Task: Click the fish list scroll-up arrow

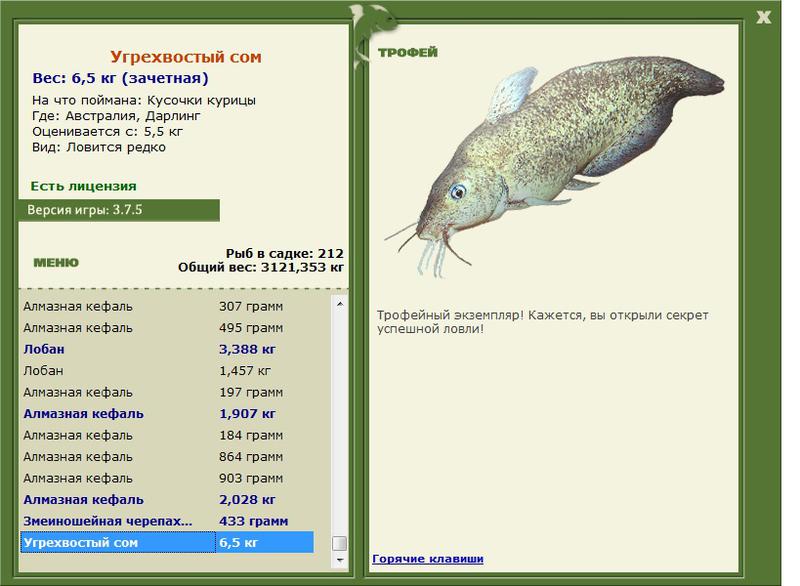Action: [x=340, y=304]
